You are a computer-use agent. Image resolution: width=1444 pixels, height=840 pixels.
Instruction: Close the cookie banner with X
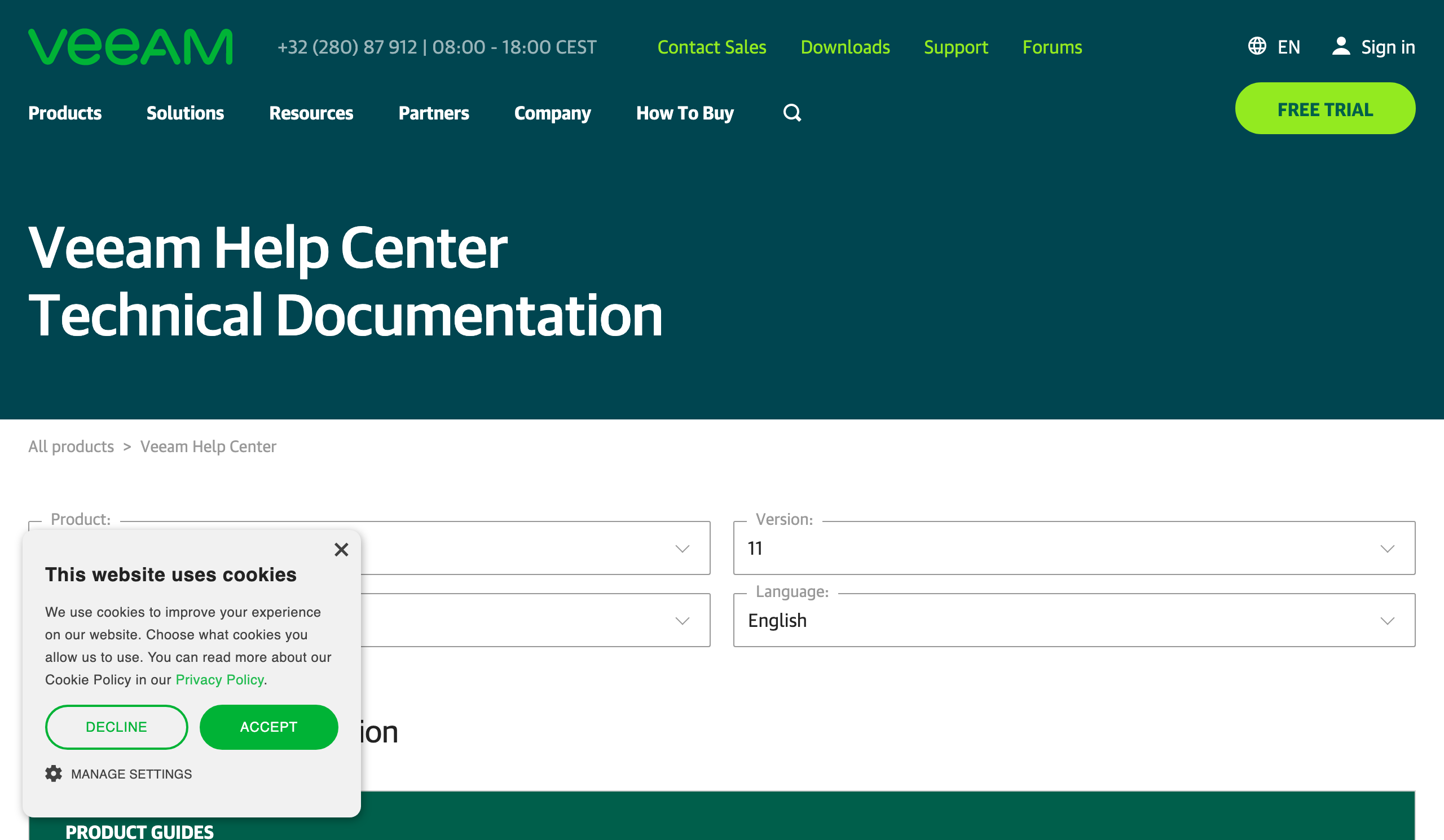tap(341, 550)
